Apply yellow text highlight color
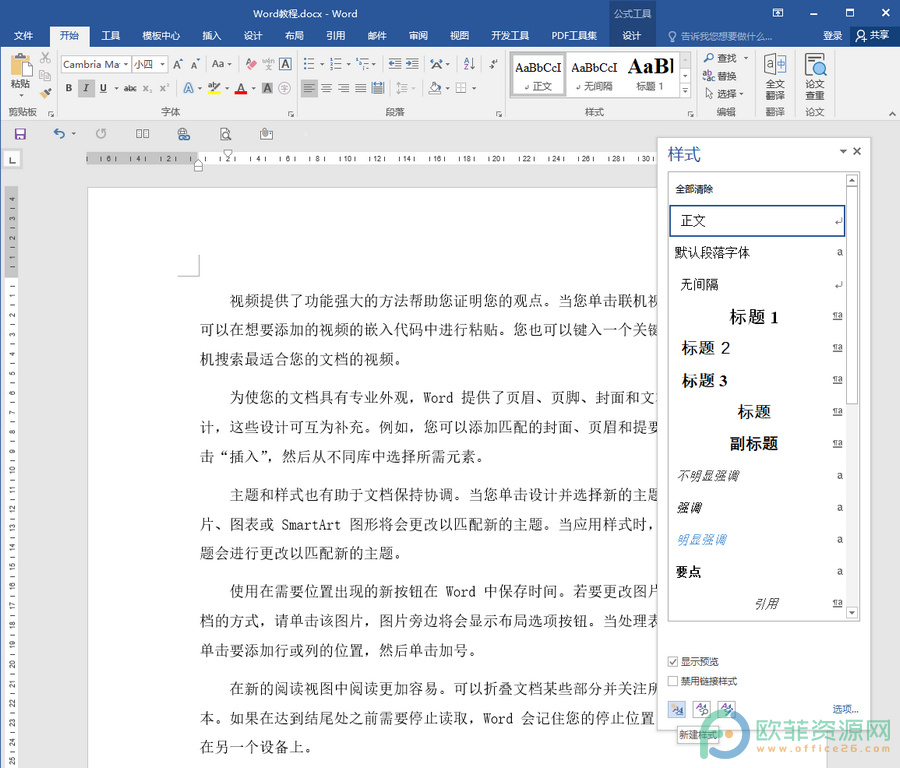Screen dimensions: 900x768 tap(214, 88)
